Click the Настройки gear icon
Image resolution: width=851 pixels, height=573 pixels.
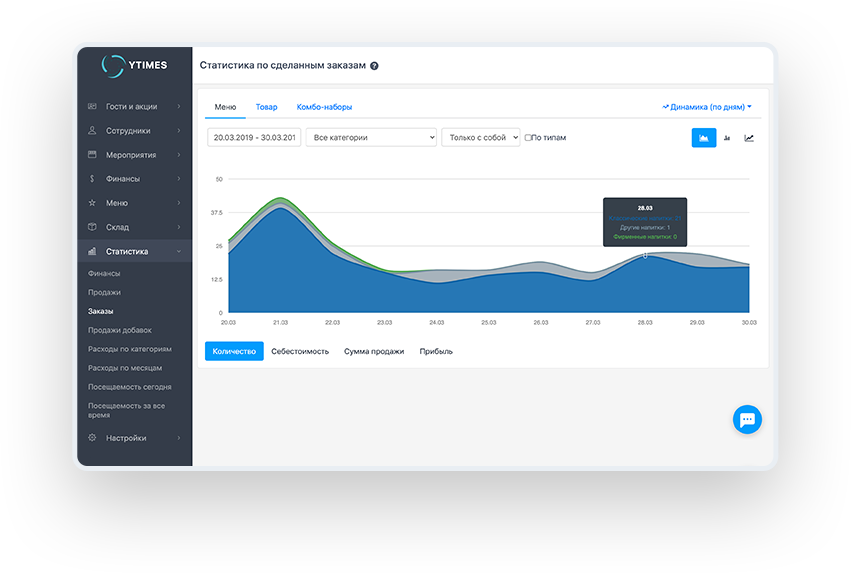pyautogui.click(x=92, y=438)
